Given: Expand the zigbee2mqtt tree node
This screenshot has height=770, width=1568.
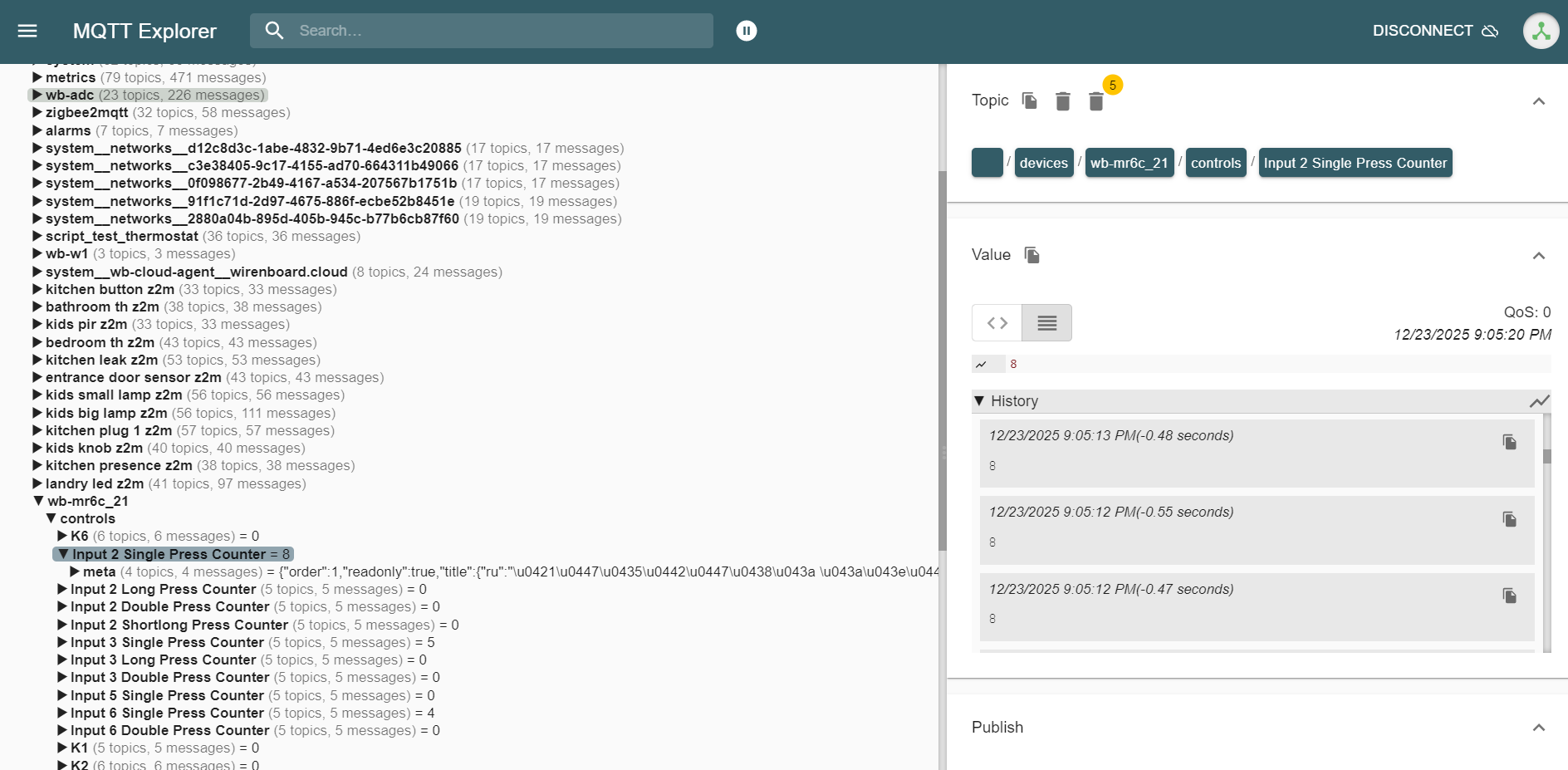Looking at the screenshot, I should coord(37,113).
